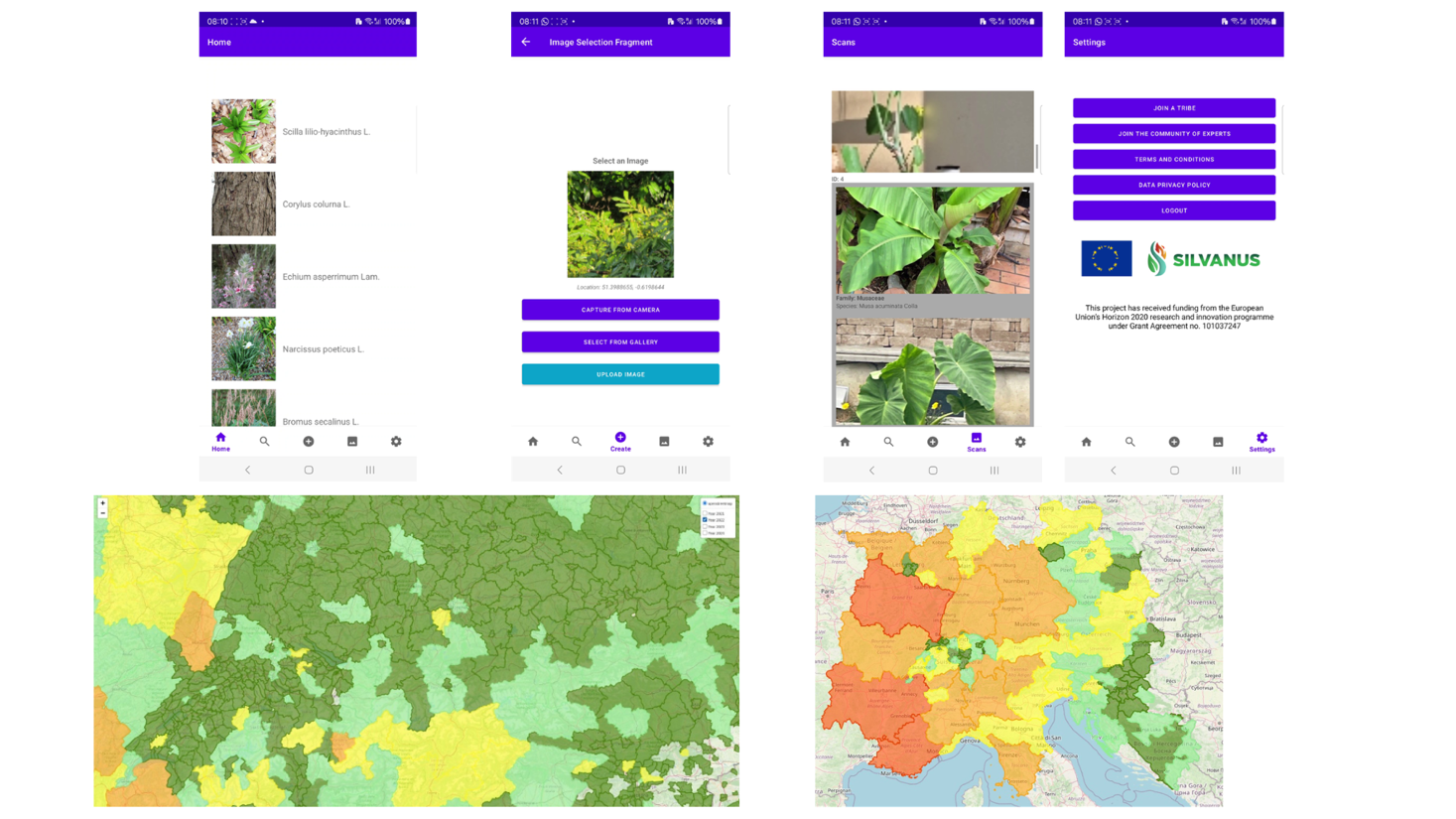Viewport: 1456px width, 819px height.
Task: Open the settings gear on the Home screen
Action: pos(396,442)
